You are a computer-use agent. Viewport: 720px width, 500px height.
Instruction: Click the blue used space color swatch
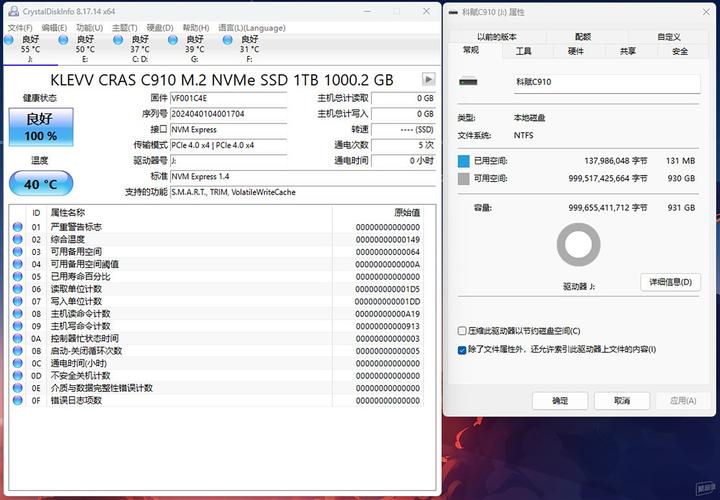(464, 161)
